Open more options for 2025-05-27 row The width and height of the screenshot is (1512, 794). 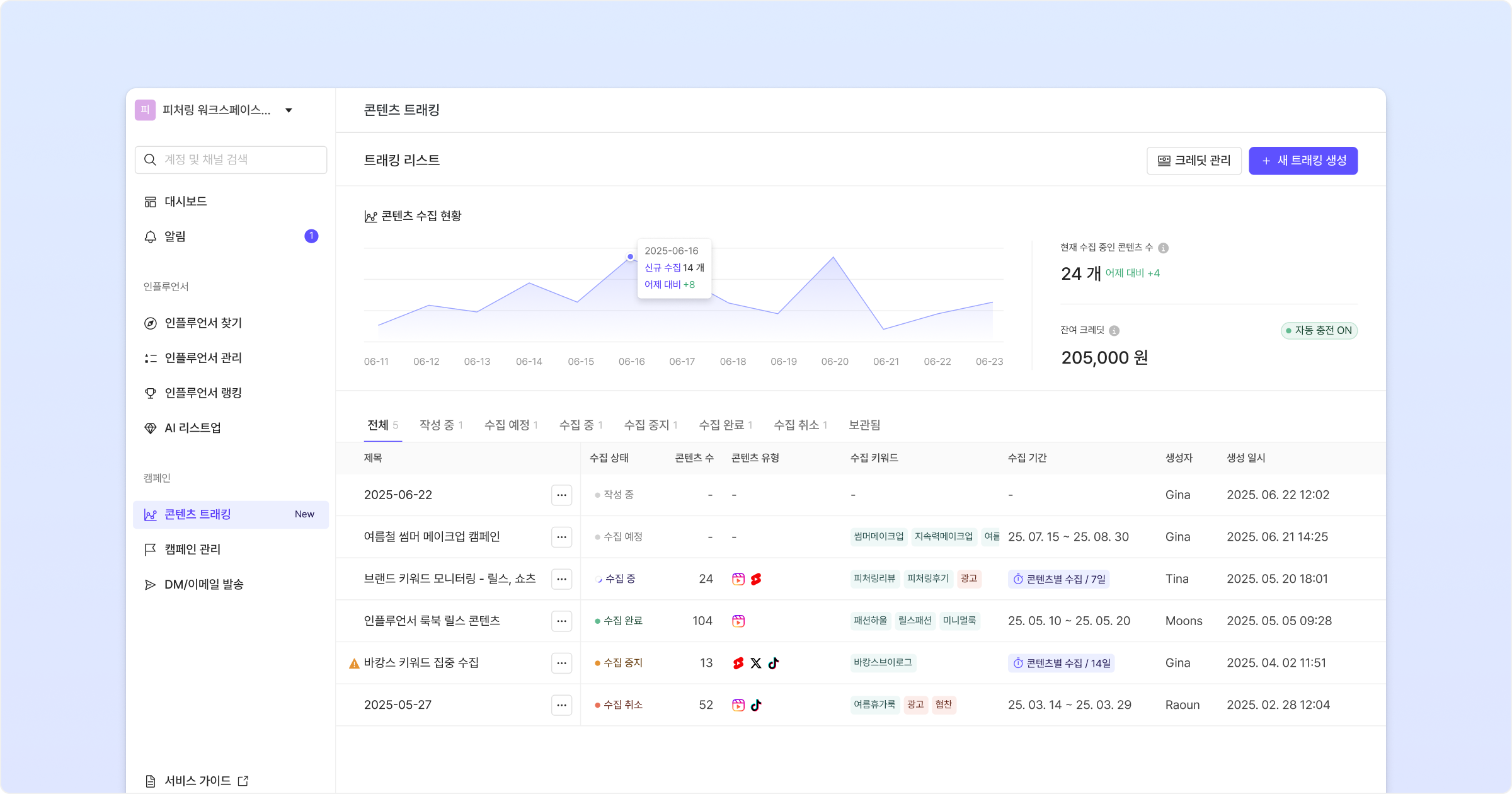[561, 705]
